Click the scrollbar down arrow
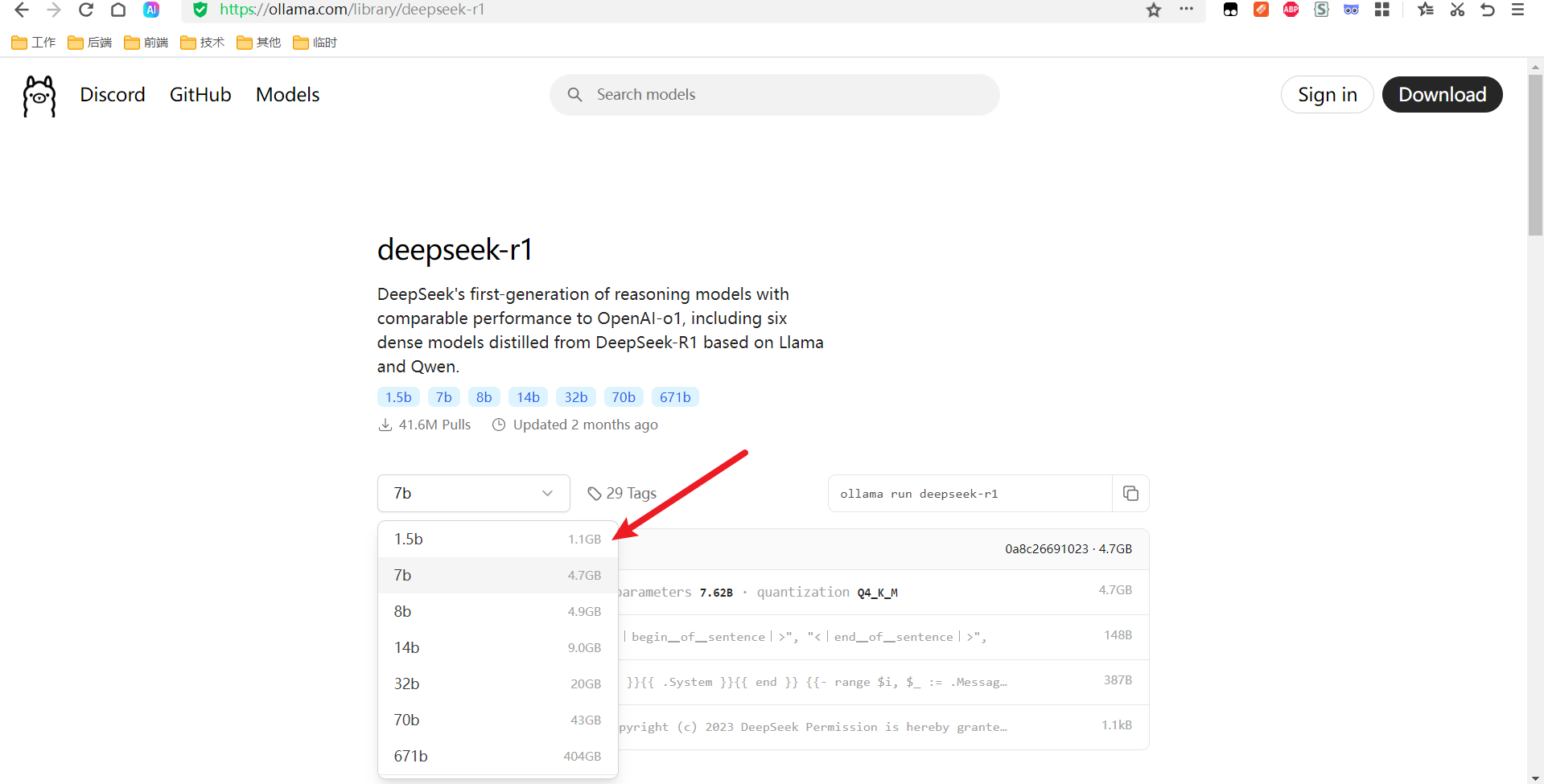Screen dimensions: 1544x784 coord(1535,777)
